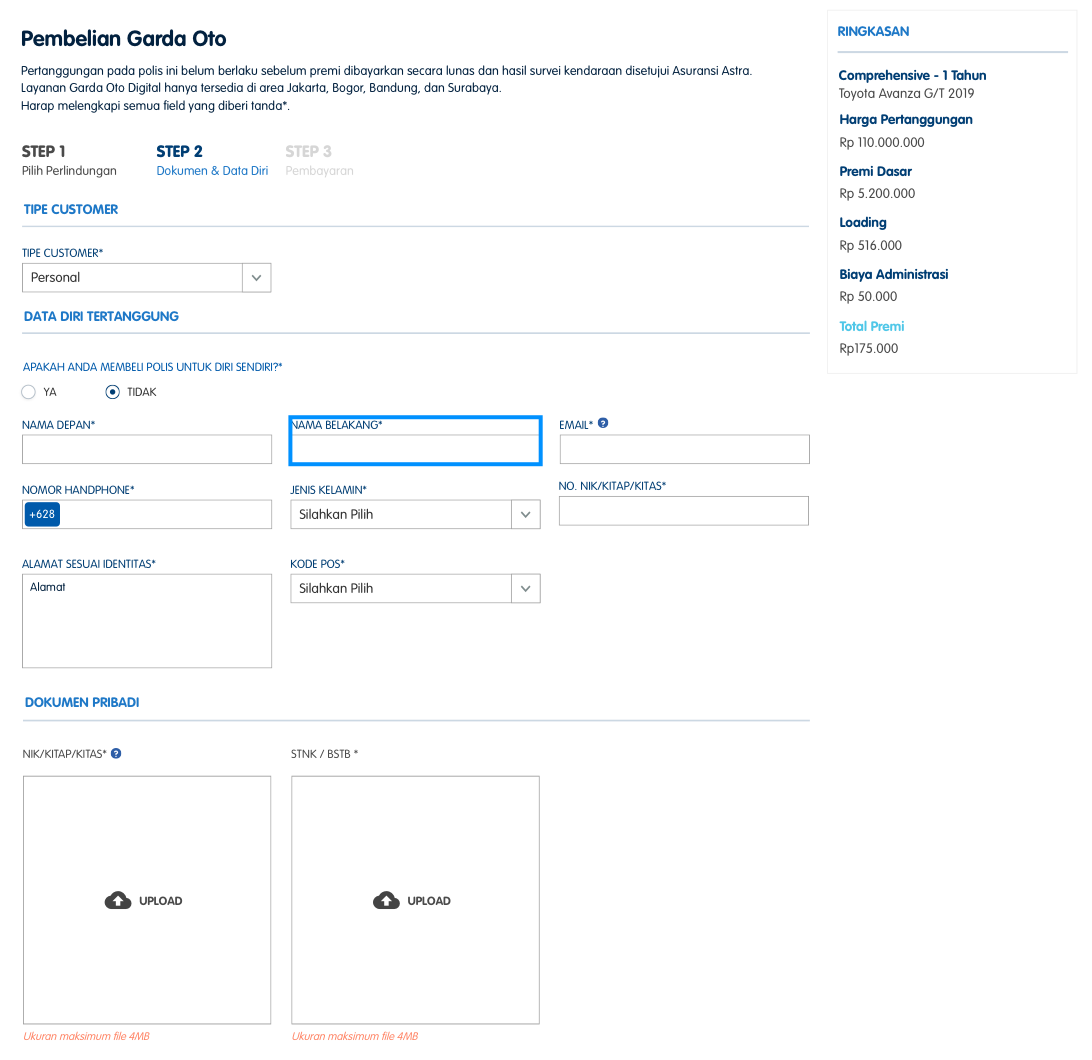Click the cloud upload icon for NIK/KITAP/KITAS
Screen dimensions: 1092x1060
pos(118,900)
